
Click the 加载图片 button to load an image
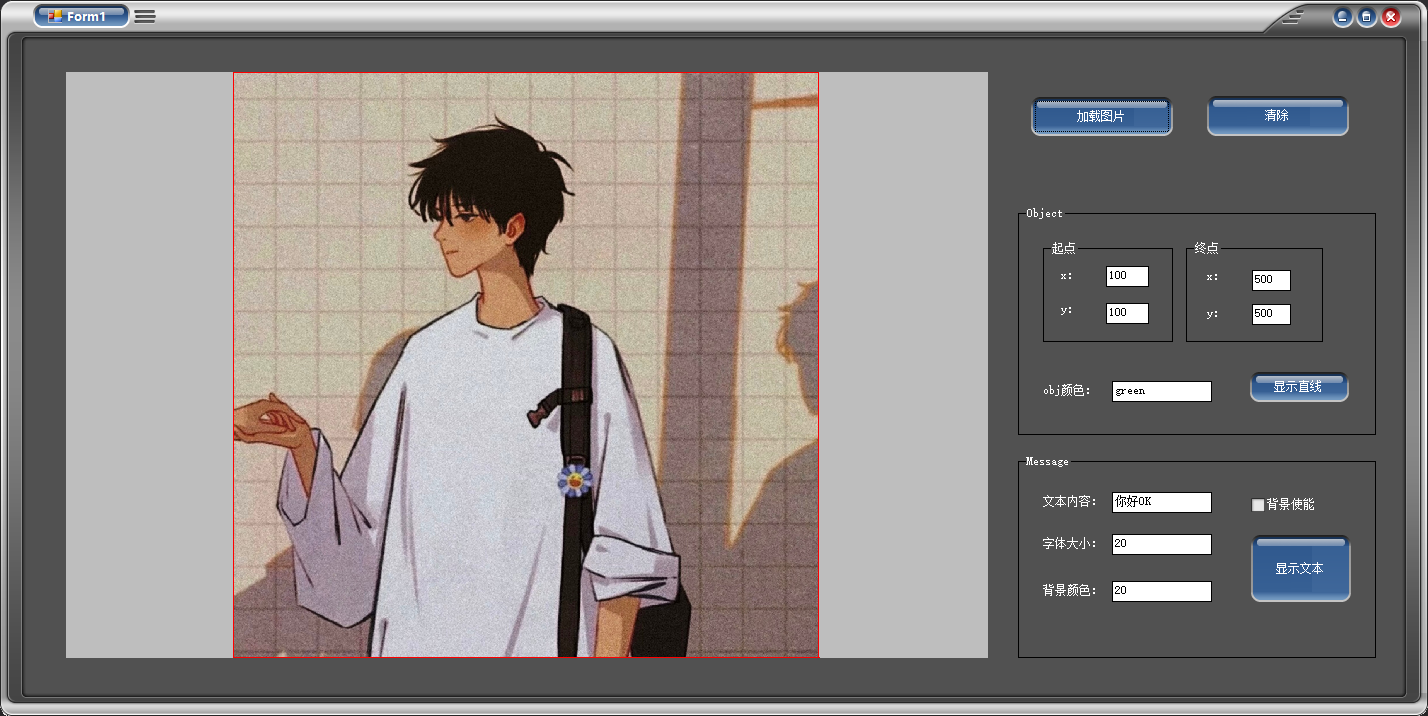1101,115
